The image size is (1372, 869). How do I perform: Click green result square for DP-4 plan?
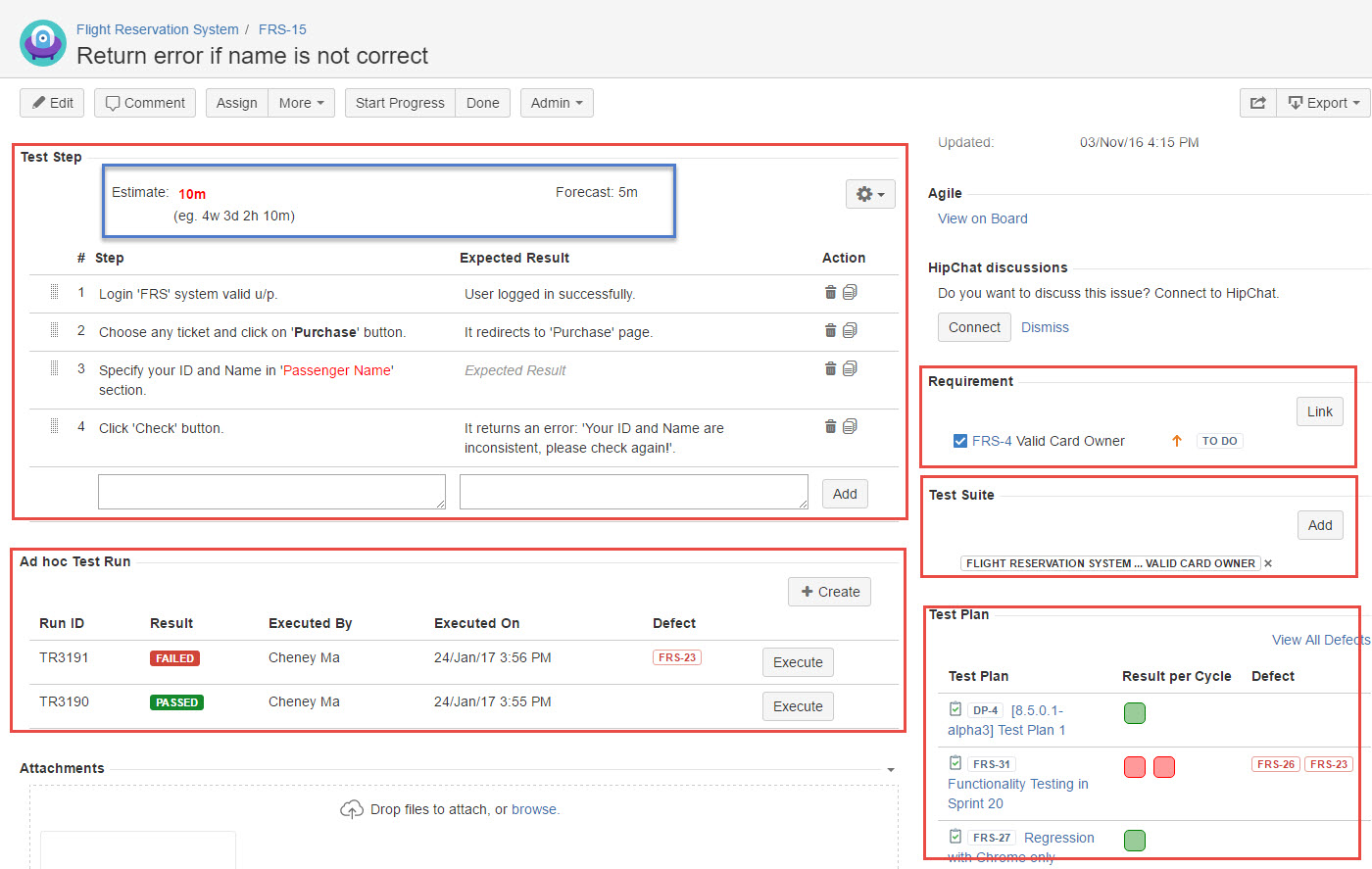1135,713
